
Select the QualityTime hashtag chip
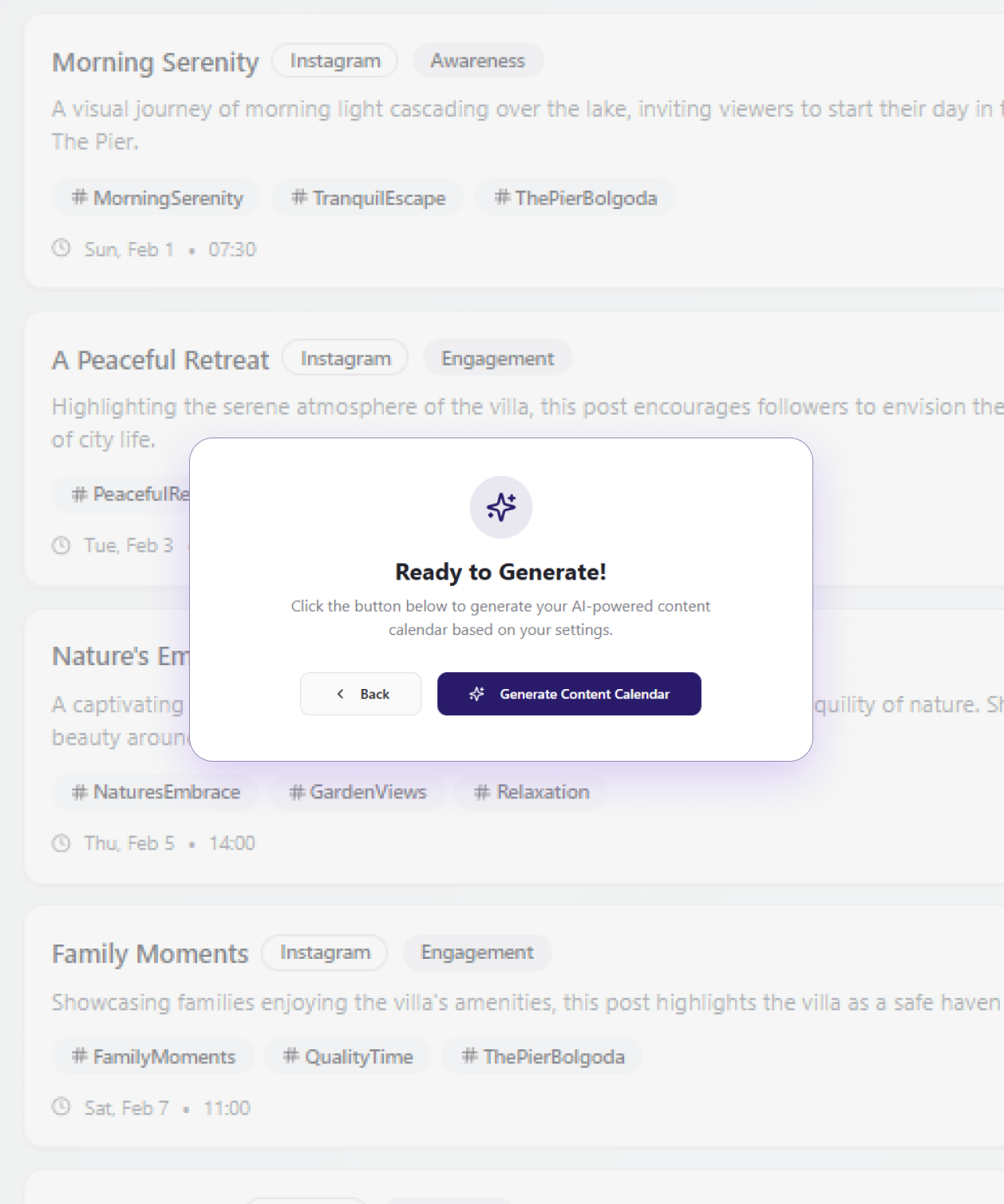[x=348, y=1057]
